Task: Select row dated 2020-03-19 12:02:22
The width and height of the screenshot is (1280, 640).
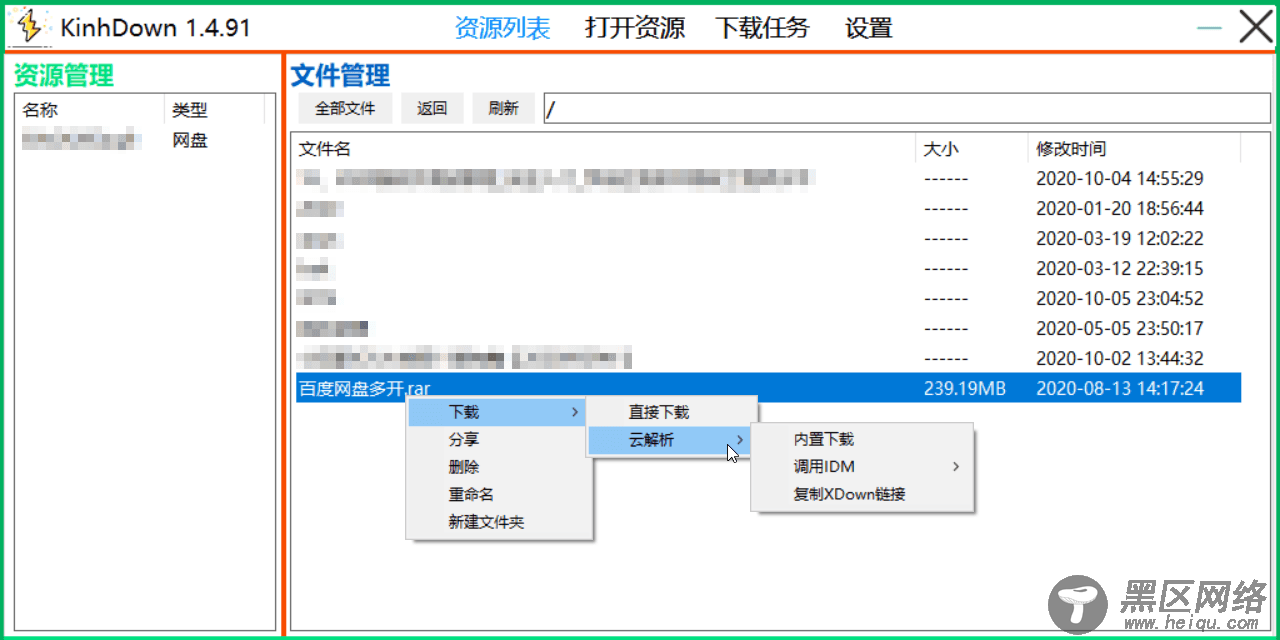Action: pos(767,239)
